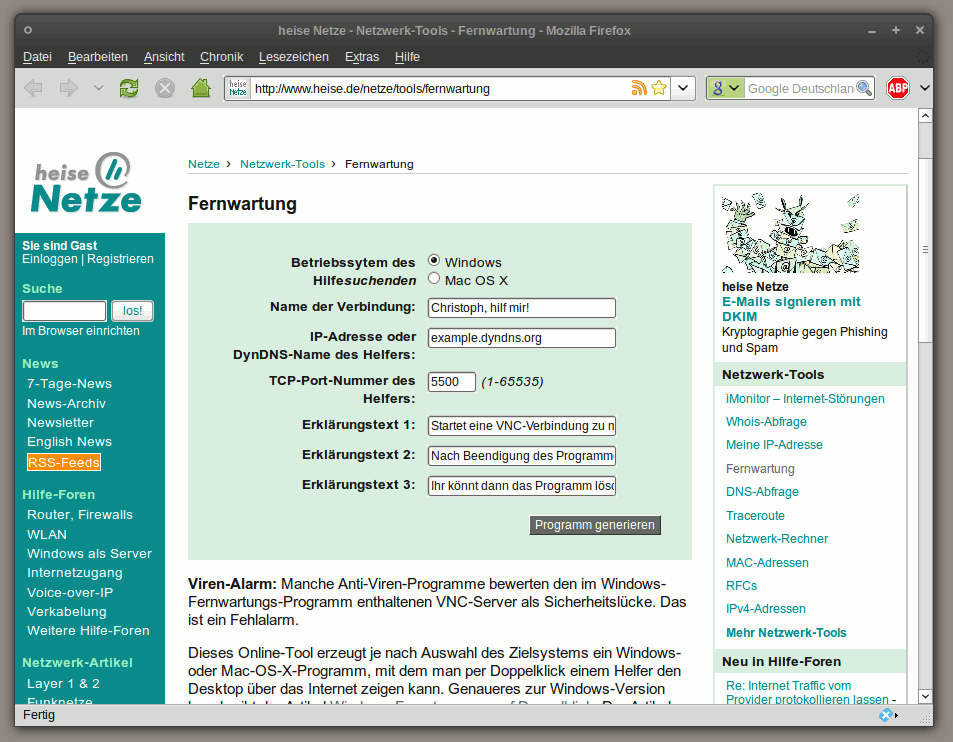Open the Meine IP-Adresse link
Screen dimensions: 953x742
tap(774, 445)
